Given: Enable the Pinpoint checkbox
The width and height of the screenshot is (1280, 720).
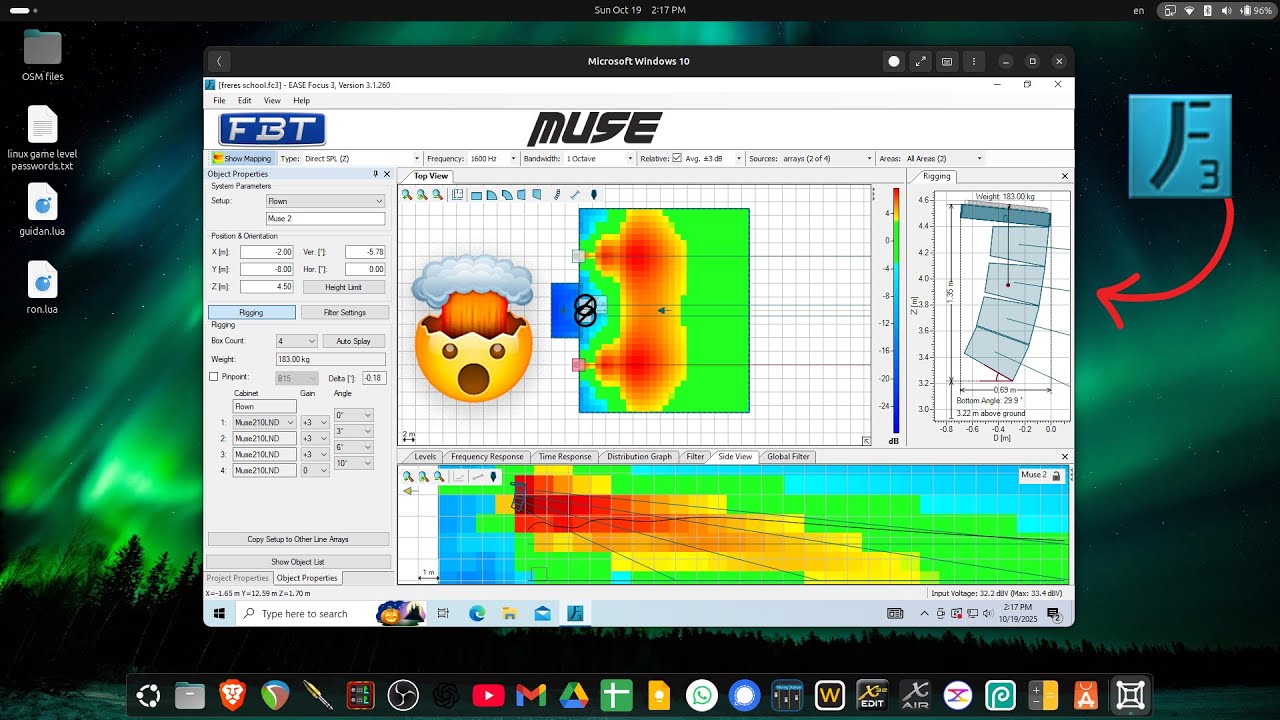Looking at the screenshot, I should (x=213, y=377).
